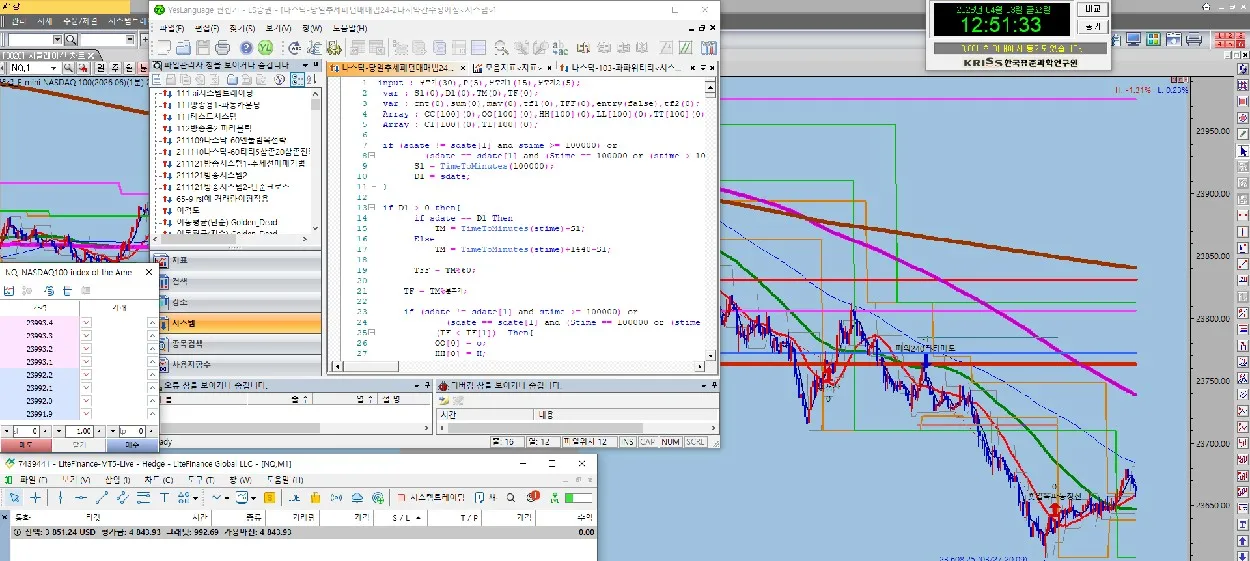Click the colored grid layout icon top-right
Image resolution: width=1250 pixels, height=561 pixels.
[x=1153, y=39]
